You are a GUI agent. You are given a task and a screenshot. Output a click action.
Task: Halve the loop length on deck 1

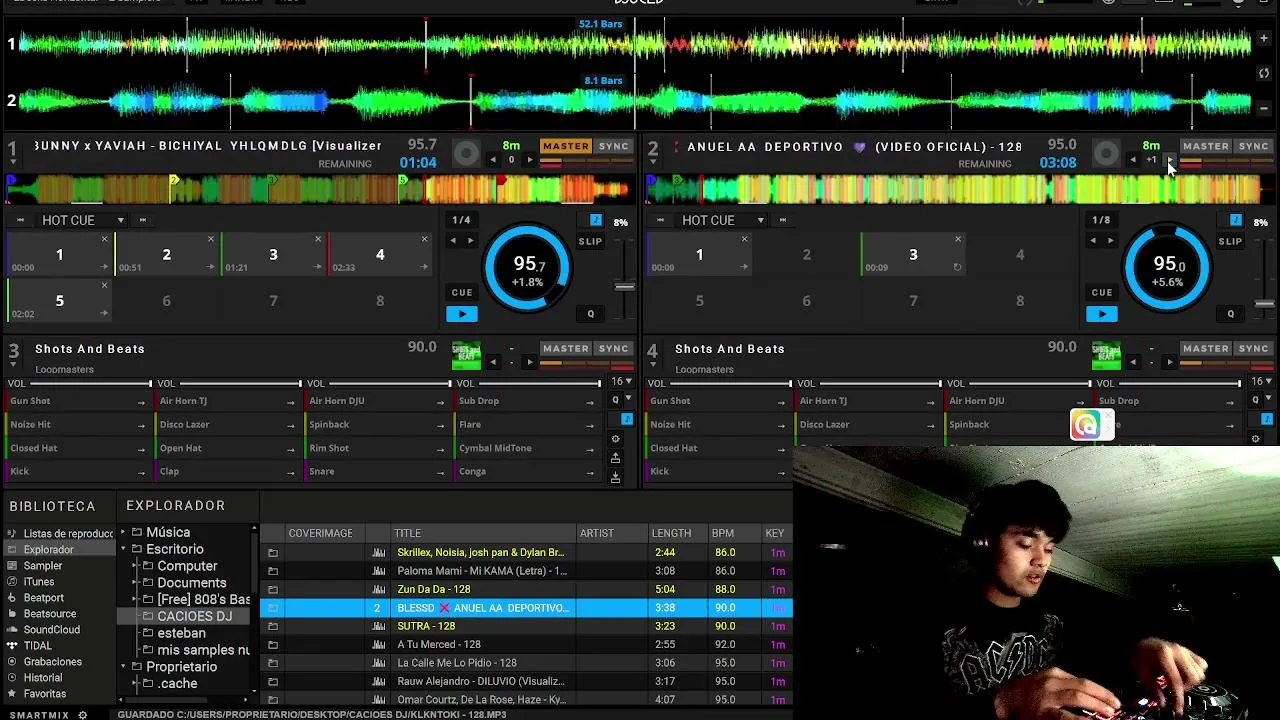pyautogui.click(x=453, y=241)
